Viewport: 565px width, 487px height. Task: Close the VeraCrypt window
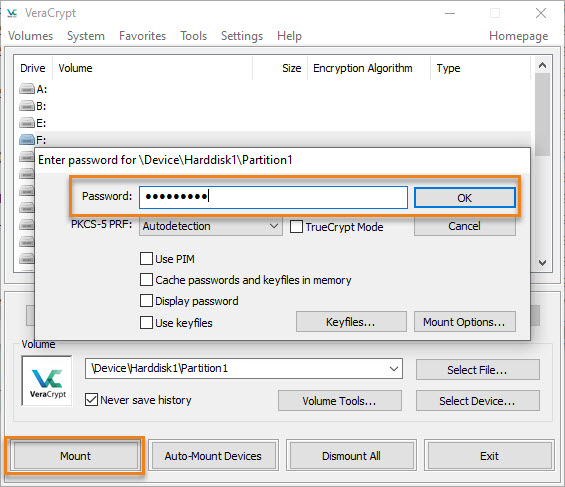tap(540, 13)
